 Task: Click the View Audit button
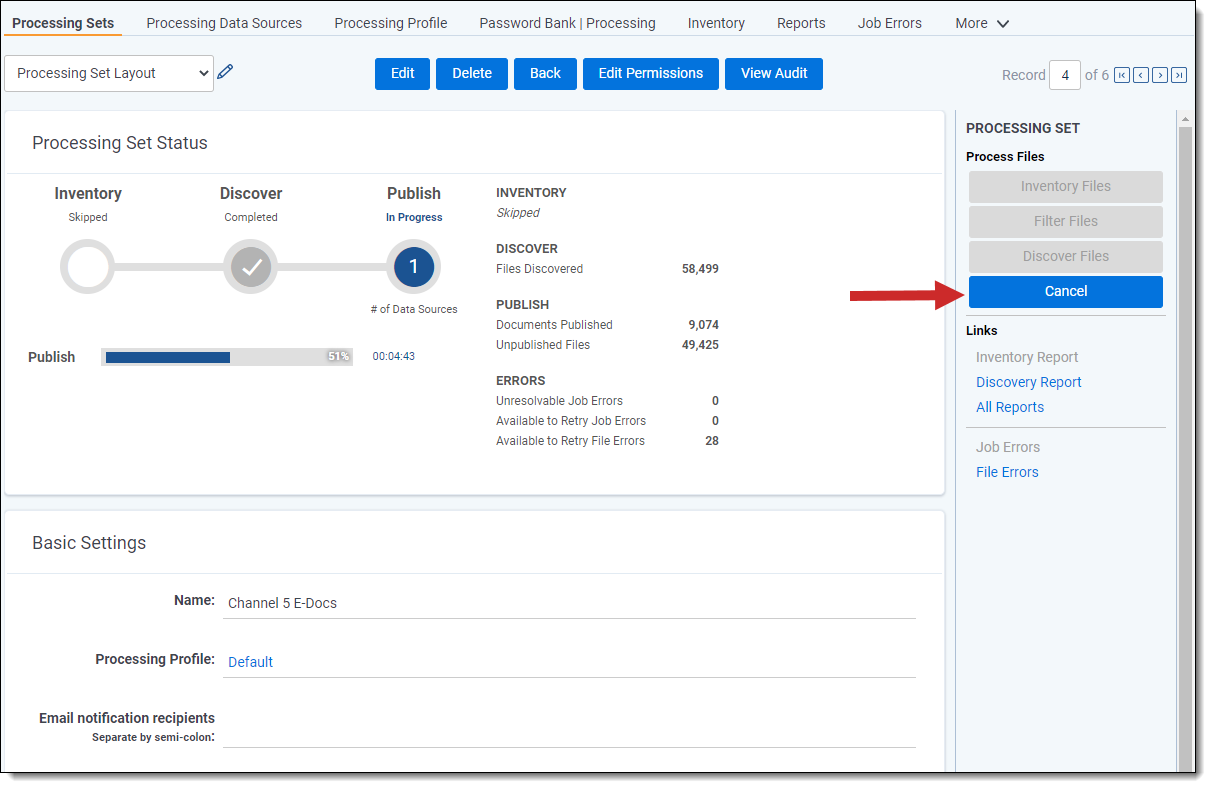coord(774,73)
